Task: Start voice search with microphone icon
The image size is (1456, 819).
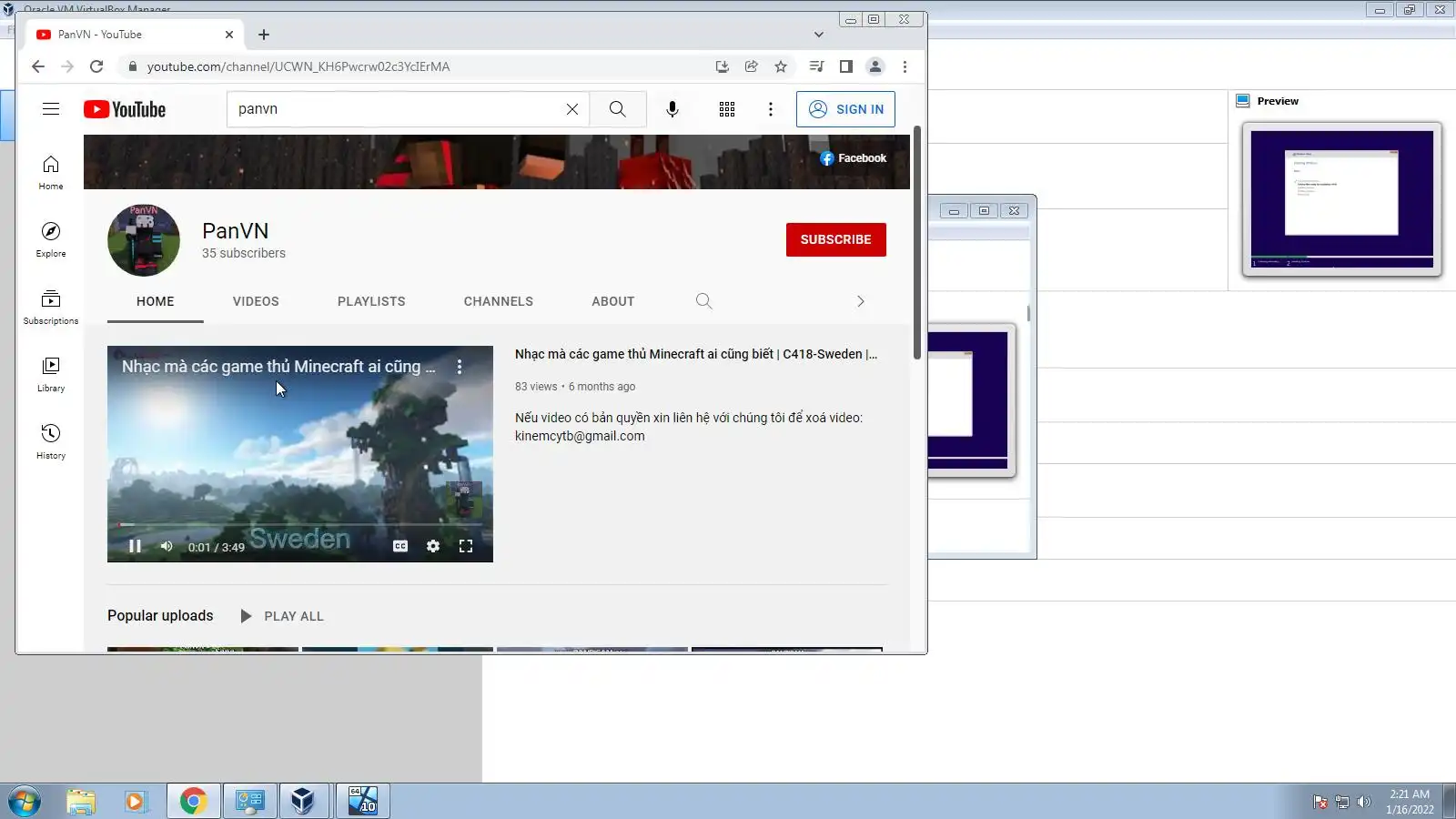Action: 672,109
